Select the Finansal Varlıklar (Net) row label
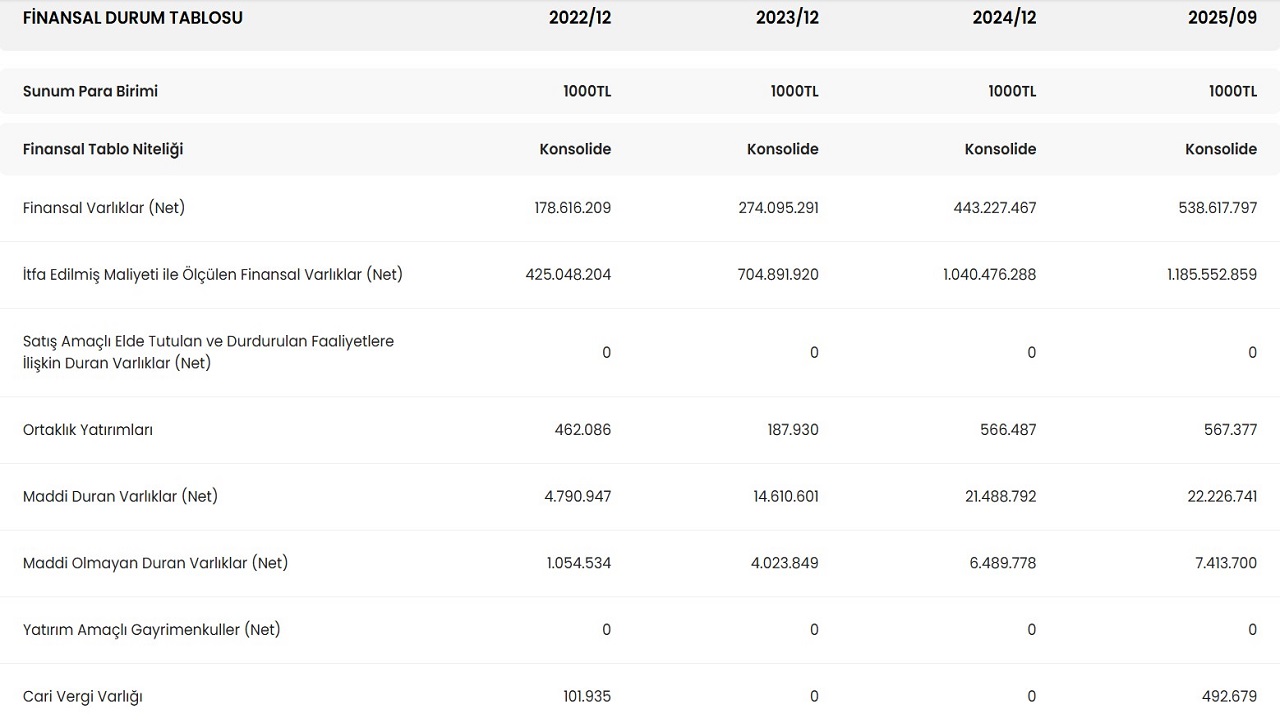Image resolution: width=1280 pixels, height=720 pixels. click(x=104, y=208)
